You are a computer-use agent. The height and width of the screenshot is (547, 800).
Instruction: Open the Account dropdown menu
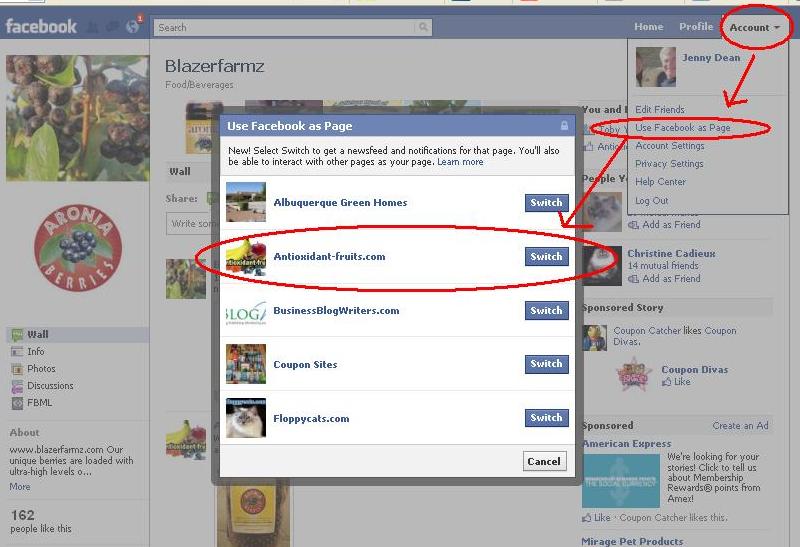(755, 28)
